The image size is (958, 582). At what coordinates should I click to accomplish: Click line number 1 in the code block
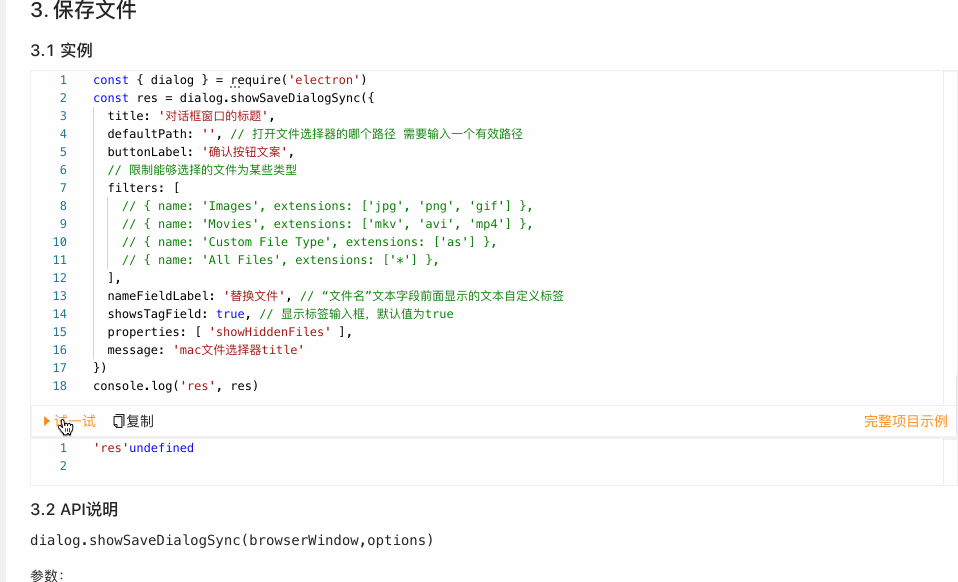click(x=63, y=79)
